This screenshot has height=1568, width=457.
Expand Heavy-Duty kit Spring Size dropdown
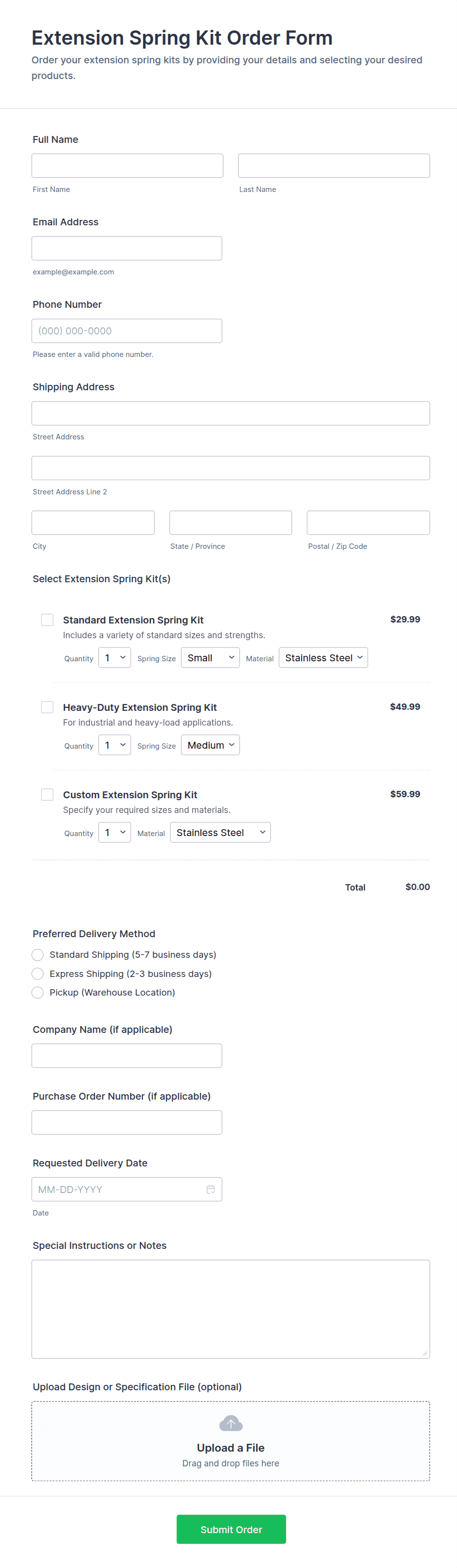[x=210, y=745]
